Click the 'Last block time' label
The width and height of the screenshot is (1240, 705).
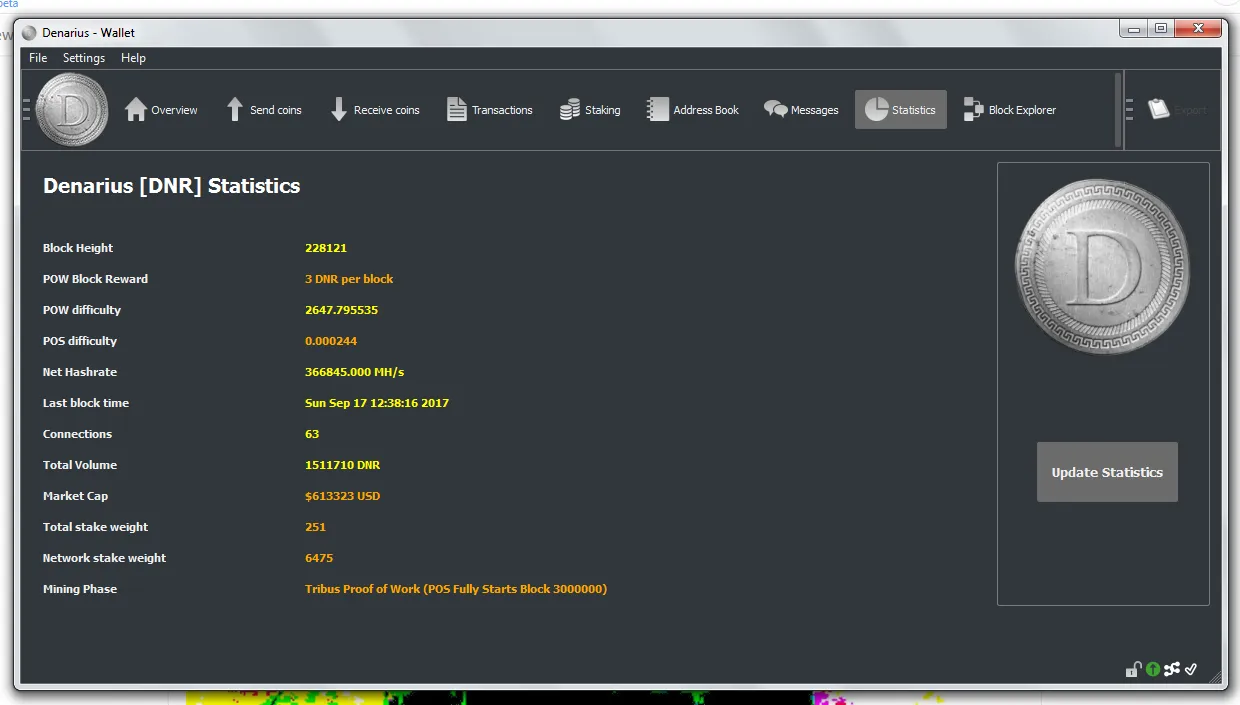pos(86,403)
